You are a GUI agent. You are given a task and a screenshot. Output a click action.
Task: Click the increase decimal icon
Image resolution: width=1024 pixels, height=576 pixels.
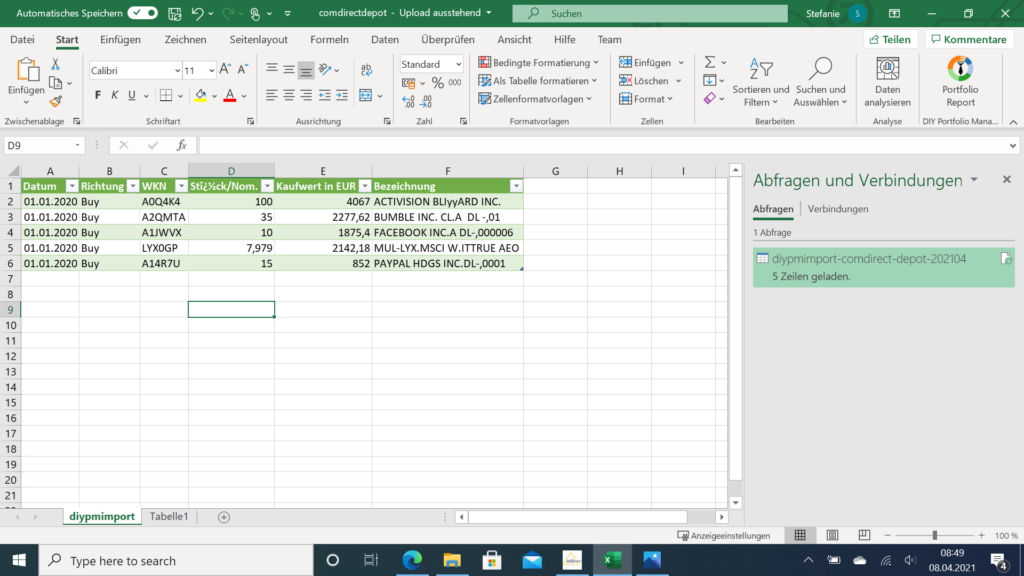(409, 101)
